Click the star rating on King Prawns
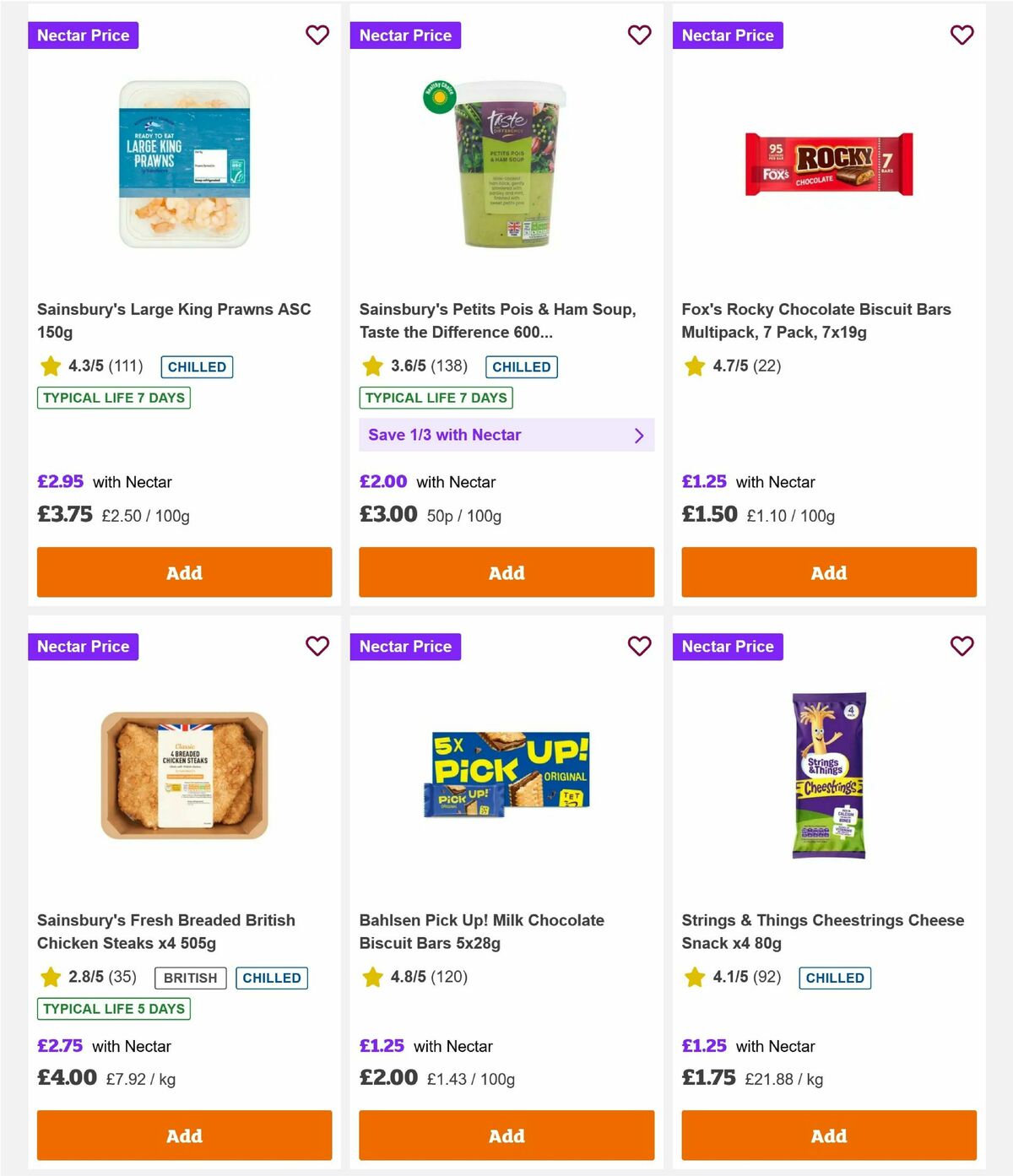1013x1176 pixels. click(x=84, y=366)
